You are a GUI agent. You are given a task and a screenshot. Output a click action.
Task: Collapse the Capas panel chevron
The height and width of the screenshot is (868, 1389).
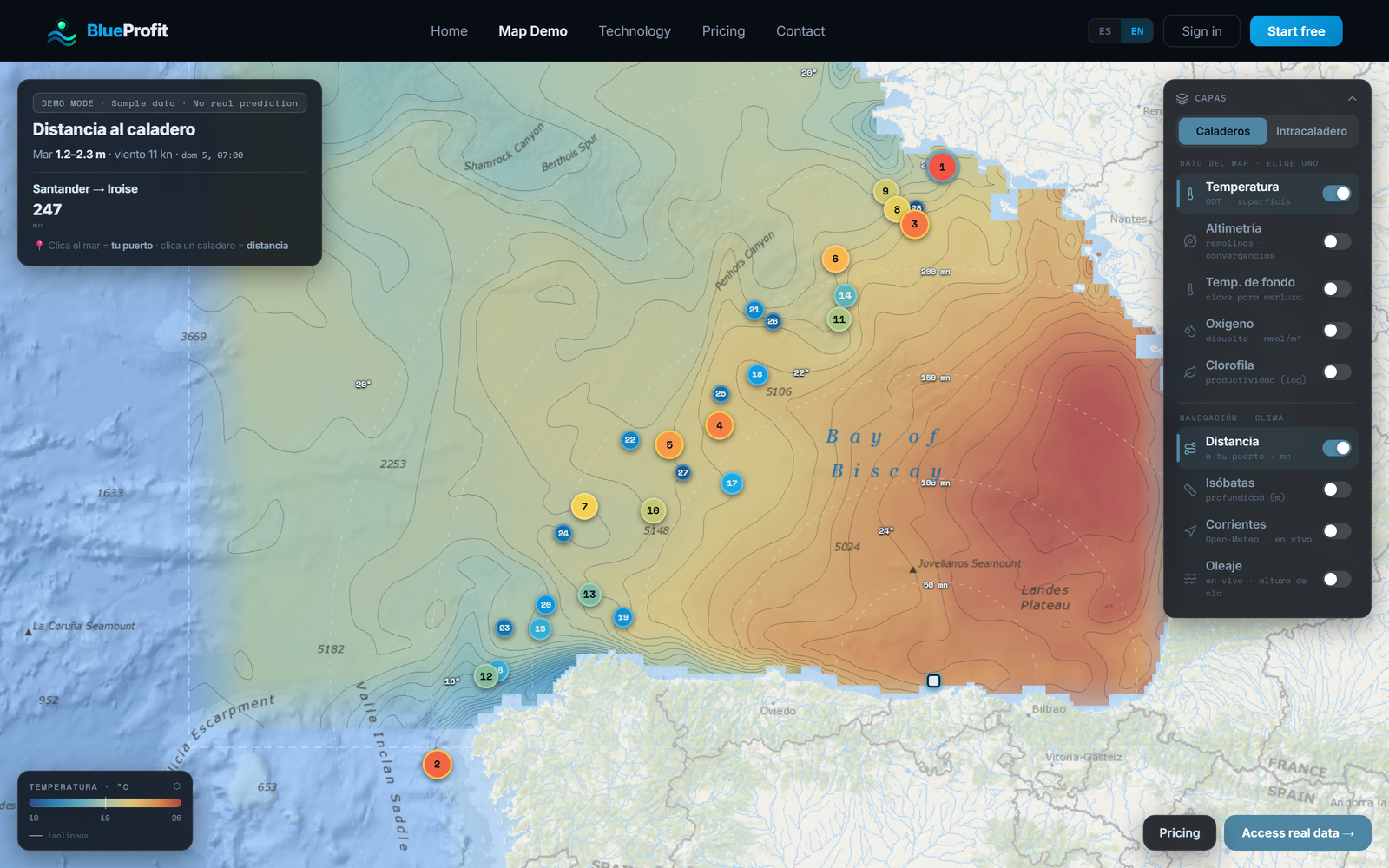click(1352, 98)
